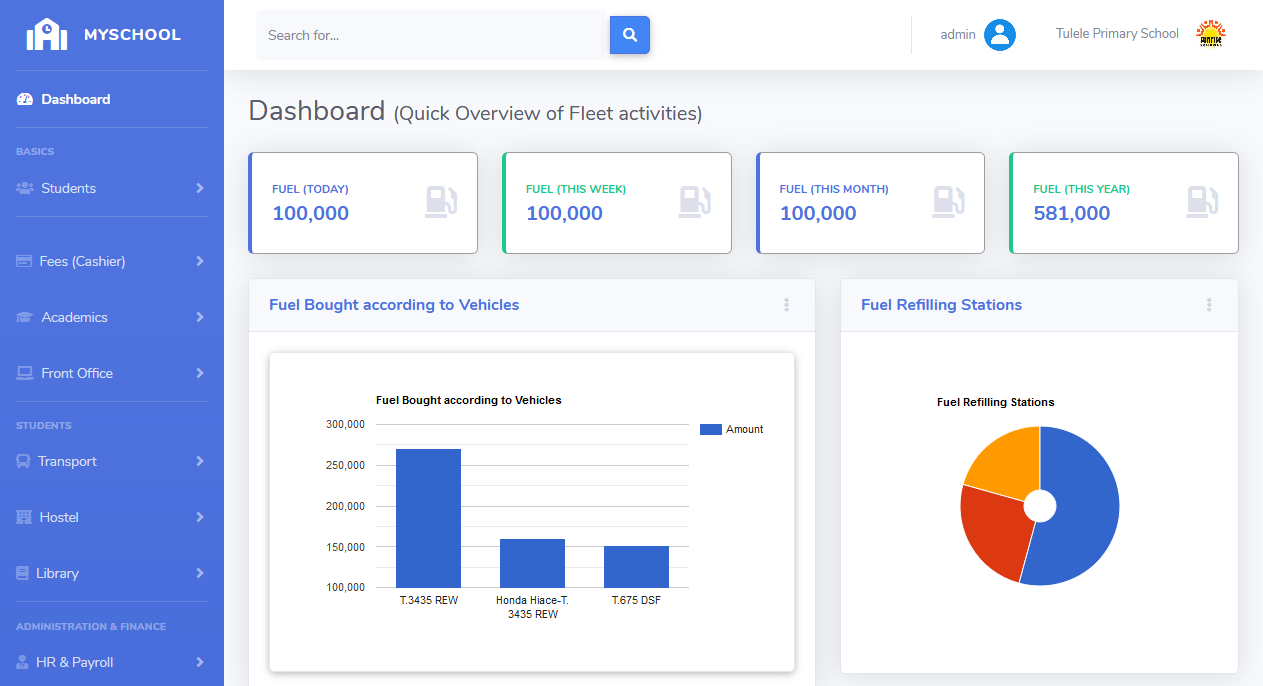1263x686 pixels.
Task: Open the Fuel Bought according to Vehicles options menu
Action: click(x=787, y=305)
